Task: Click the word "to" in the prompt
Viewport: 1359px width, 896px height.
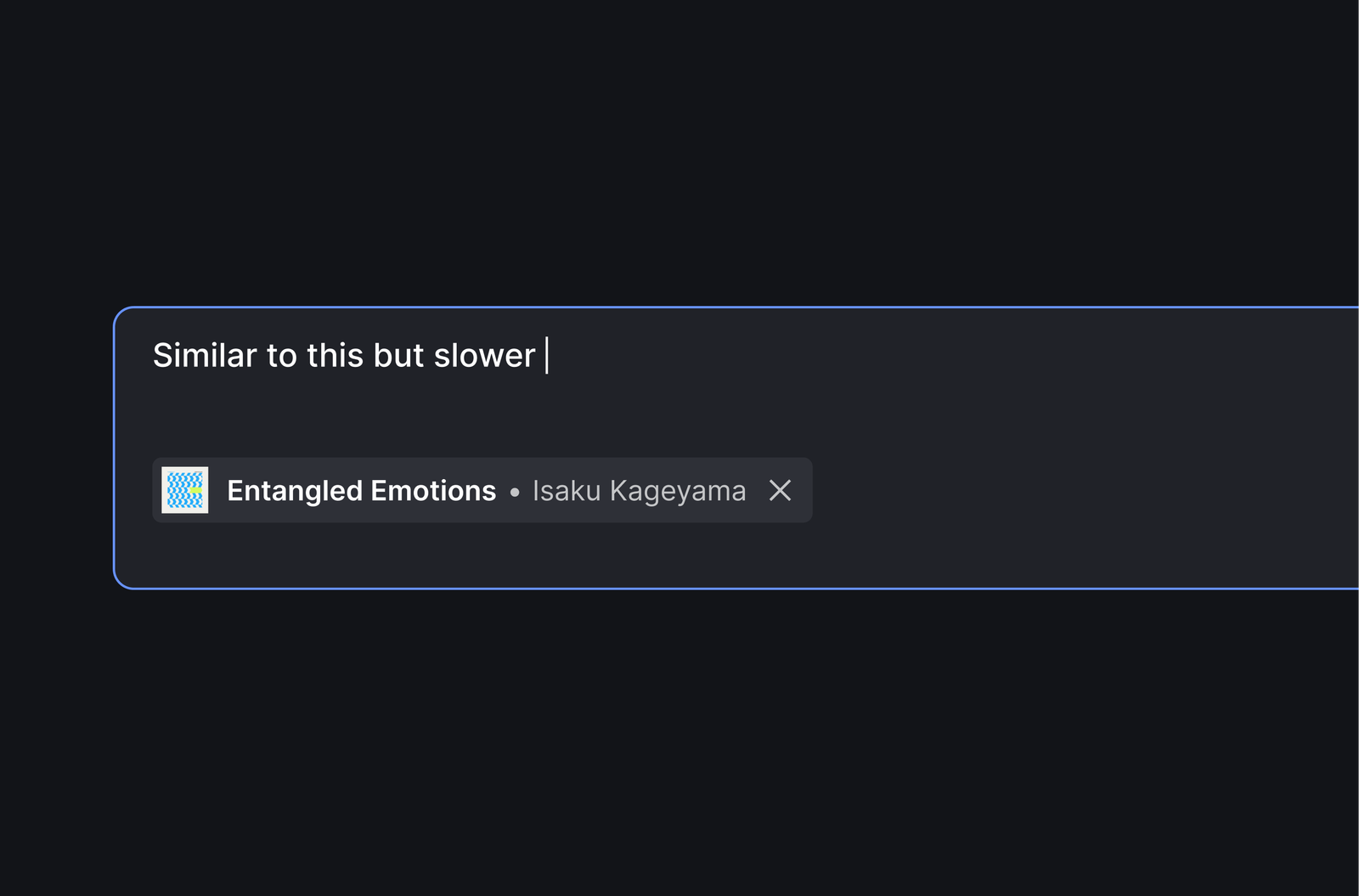Action: click(282, 356)
